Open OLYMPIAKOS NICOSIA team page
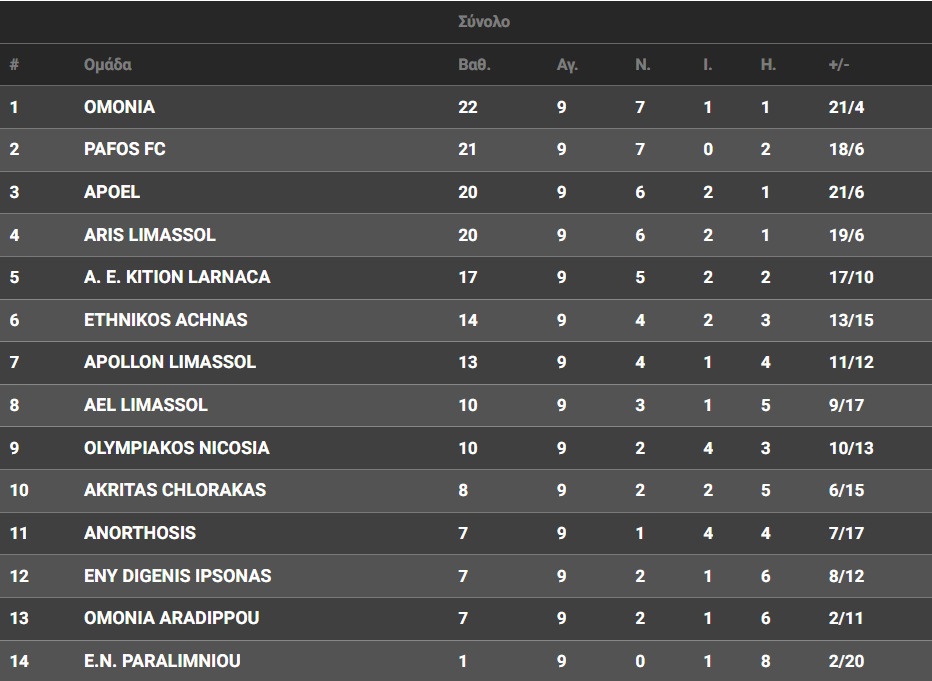 (177, 448)
